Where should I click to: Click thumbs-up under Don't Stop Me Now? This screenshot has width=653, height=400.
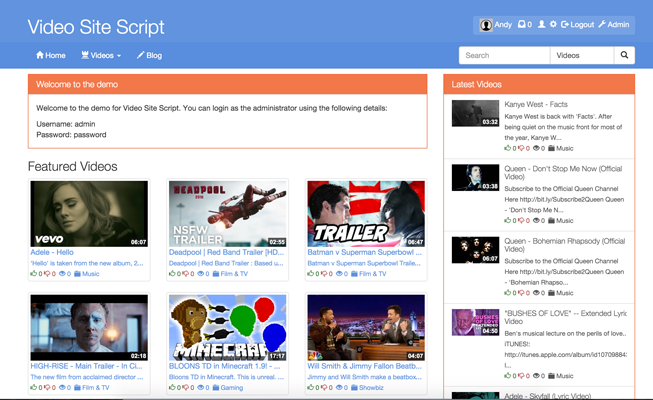(x=507, y=220)
